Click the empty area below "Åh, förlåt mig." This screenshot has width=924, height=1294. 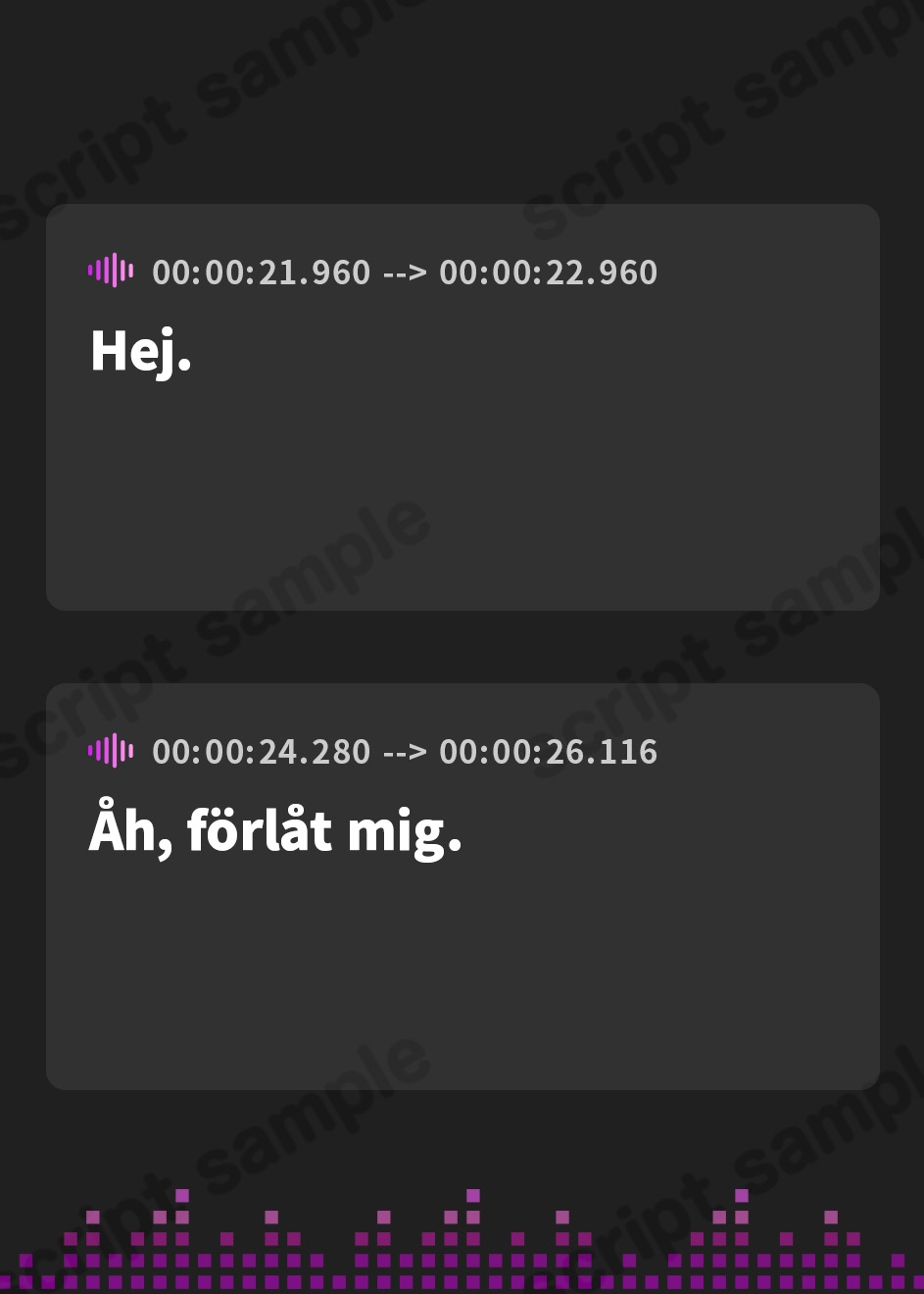click(x=461, y=970)
